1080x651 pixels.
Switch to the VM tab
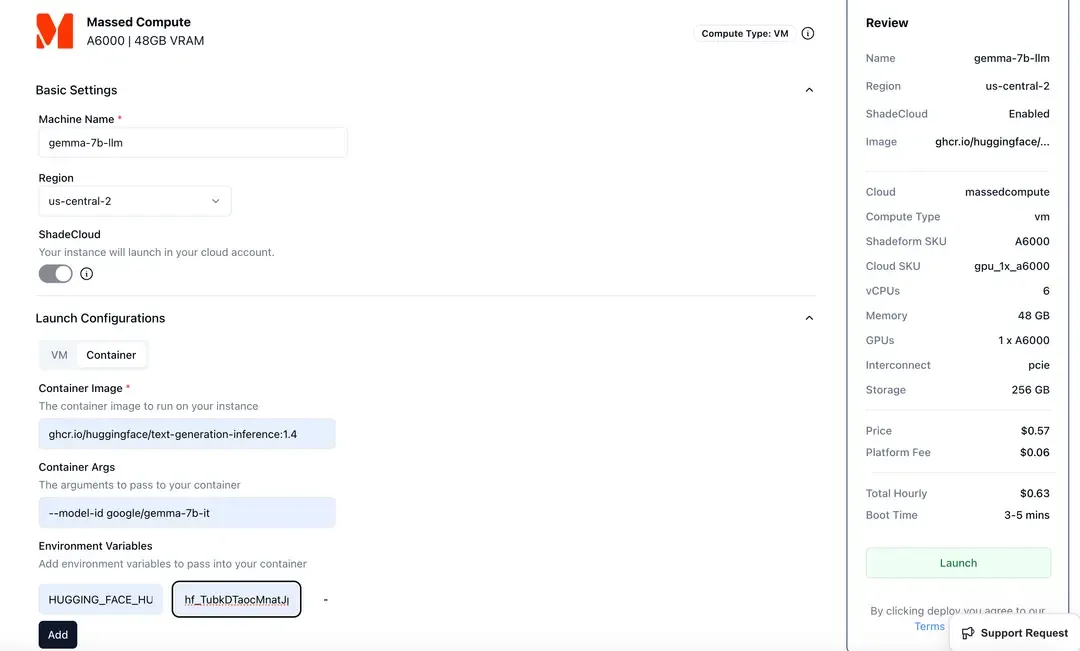(x=59, y=355)
